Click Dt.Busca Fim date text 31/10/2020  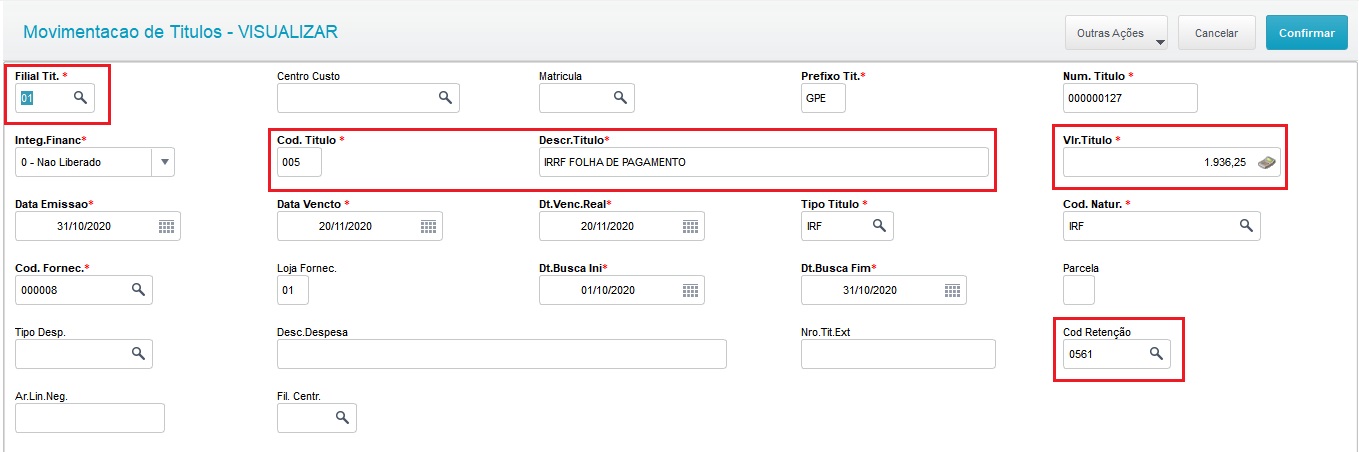[x=869, y=291]
